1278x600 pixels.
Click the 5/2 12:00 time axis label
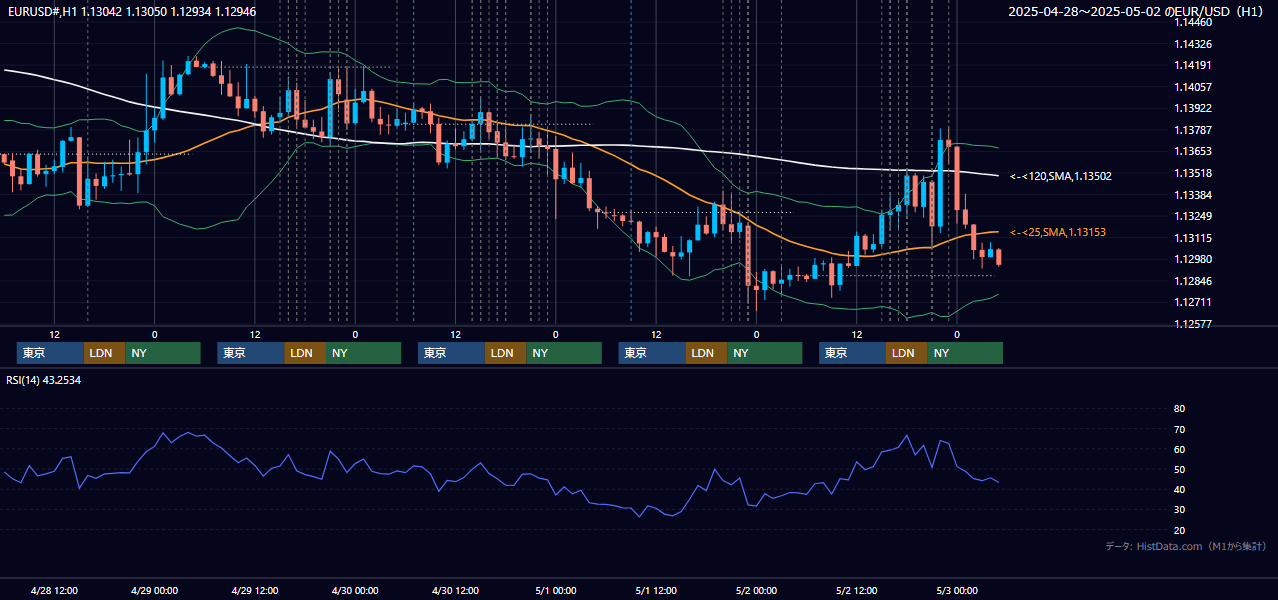[x=857, y=590]
